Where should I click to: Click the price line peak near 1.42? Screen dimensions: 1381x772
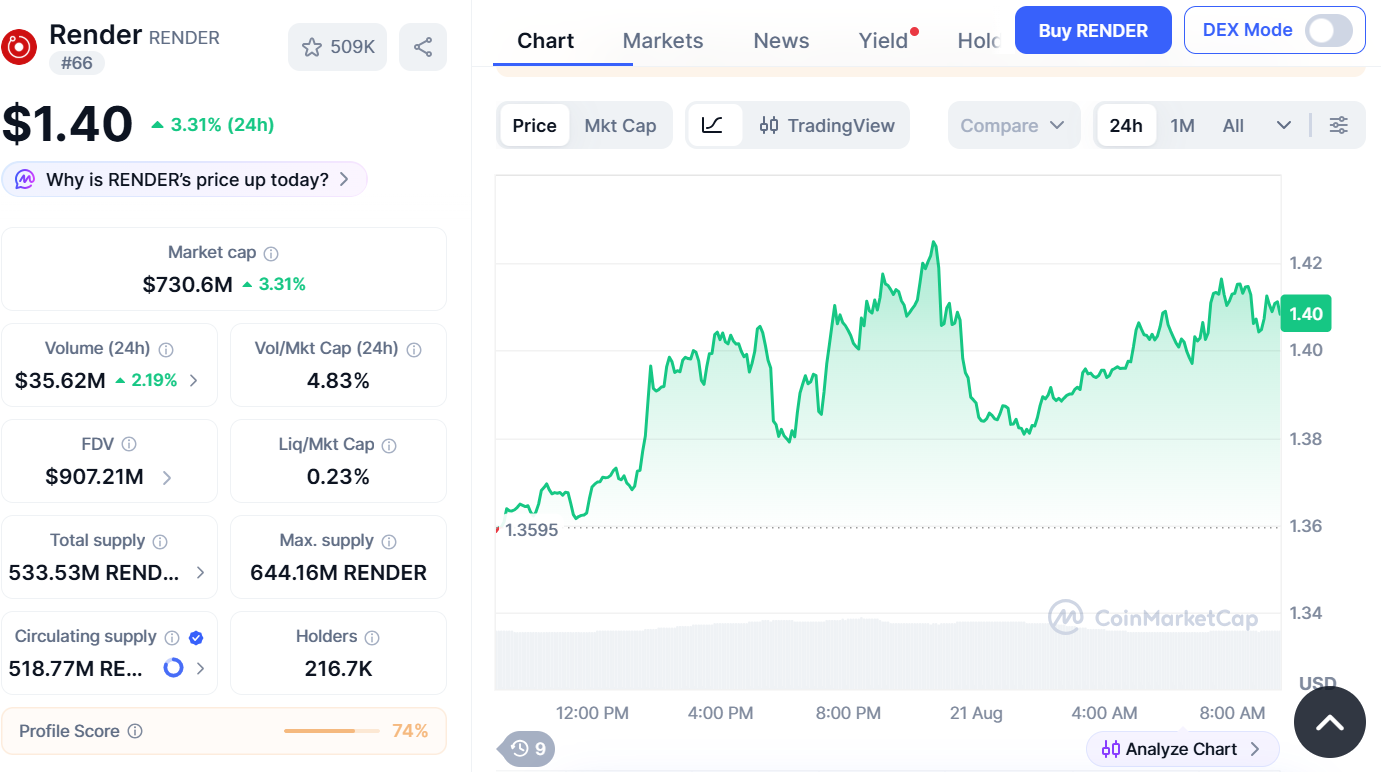tap(934, 242)
